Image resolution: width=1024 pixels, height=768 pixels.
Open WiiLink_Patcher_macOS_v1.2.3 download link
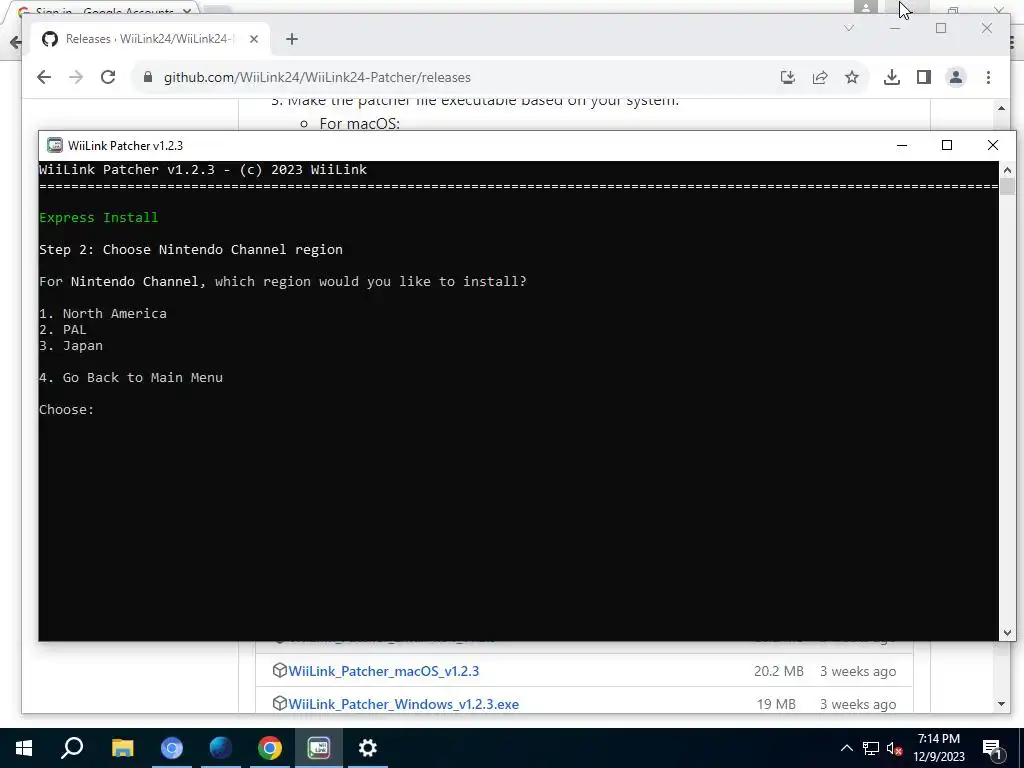(383, 671)
